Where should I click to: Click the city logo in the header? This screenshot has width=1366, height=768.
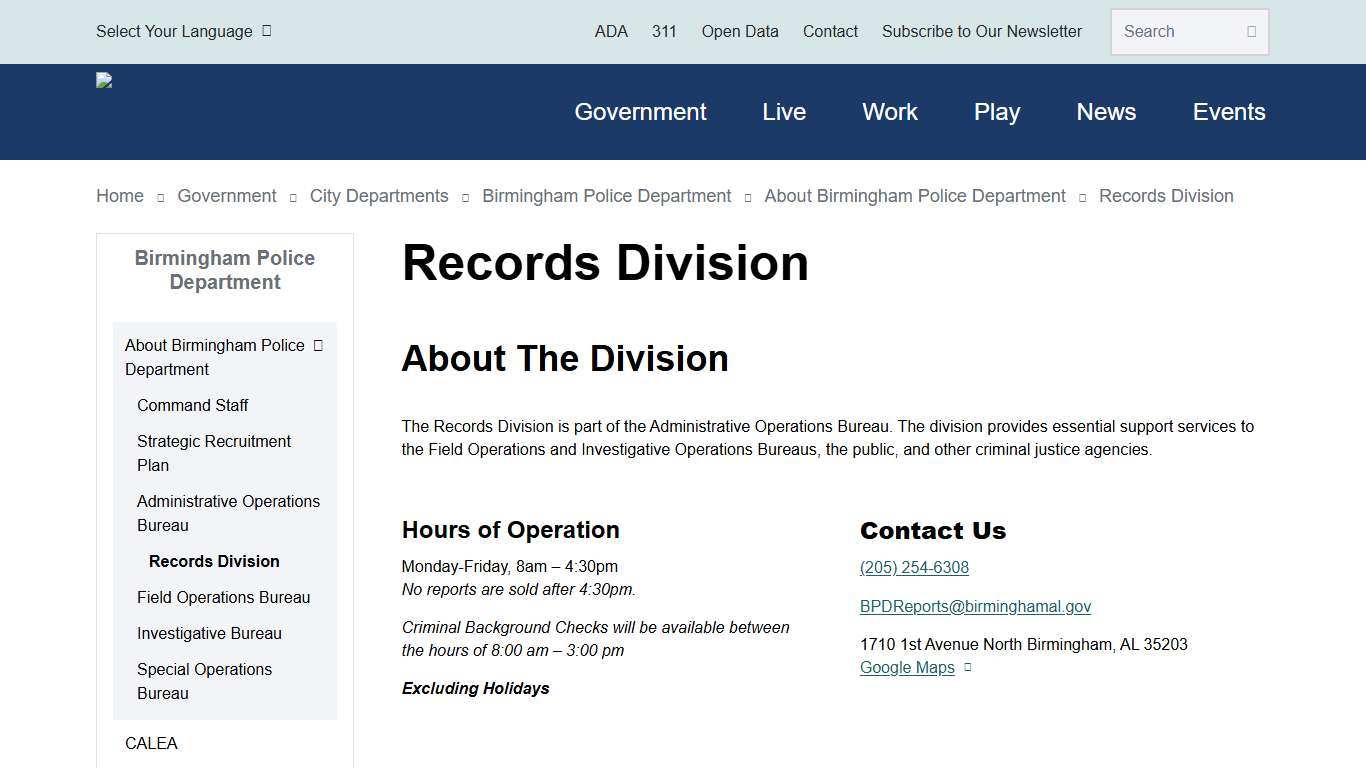(103, 80)
